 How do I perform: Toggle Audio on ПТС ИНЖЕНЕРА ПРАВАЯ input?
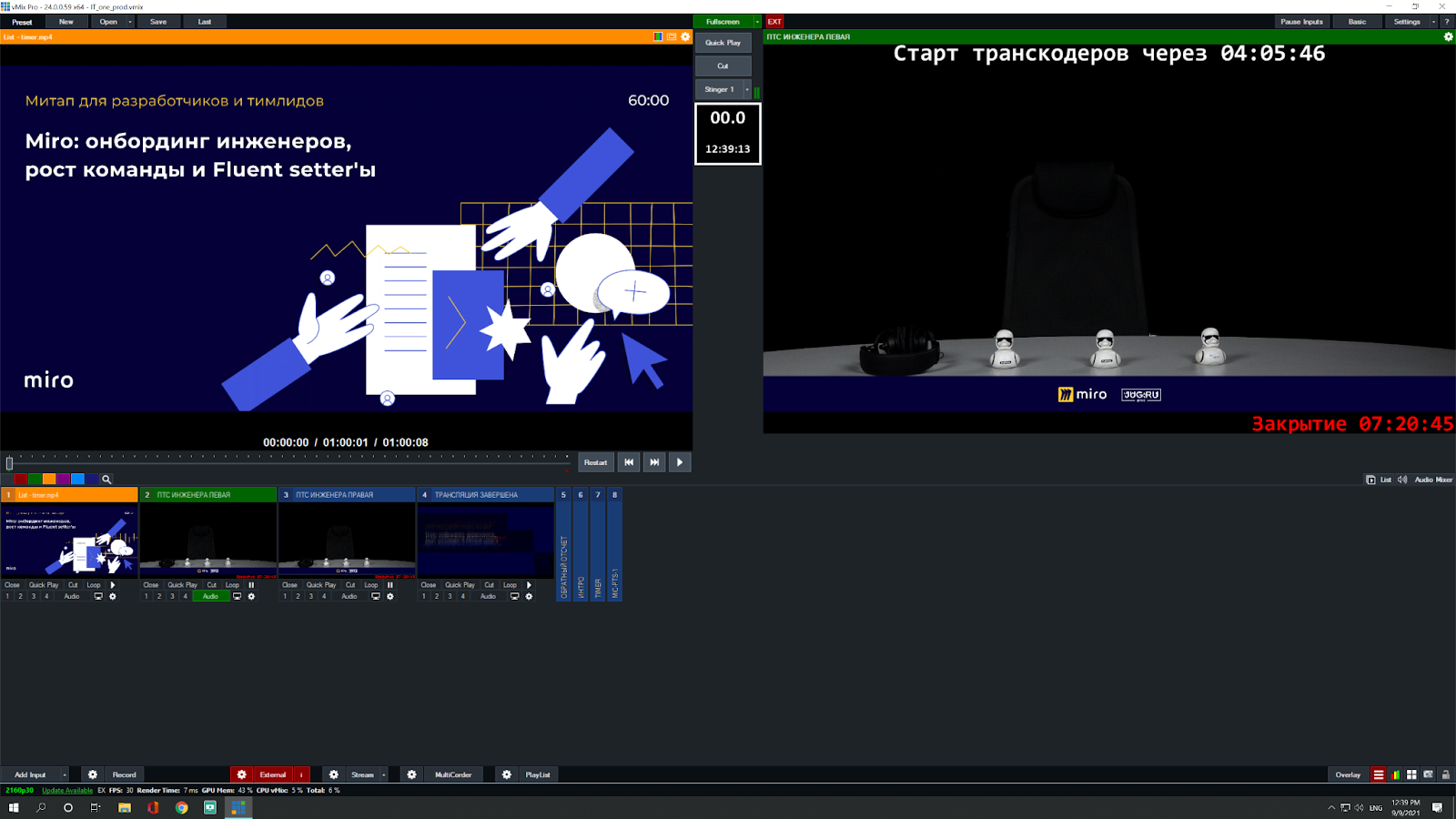point(349,596)
